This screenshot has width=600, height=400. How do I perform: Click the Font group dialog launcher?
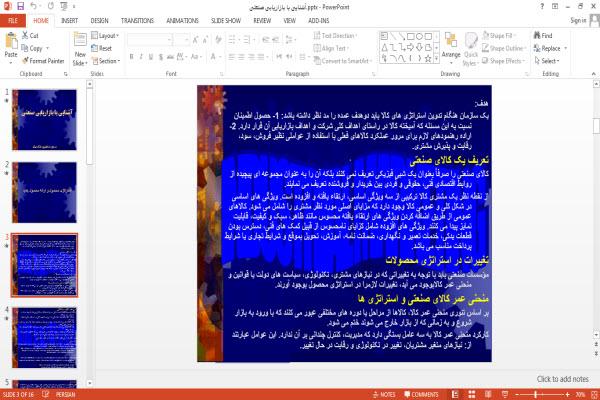221,74
